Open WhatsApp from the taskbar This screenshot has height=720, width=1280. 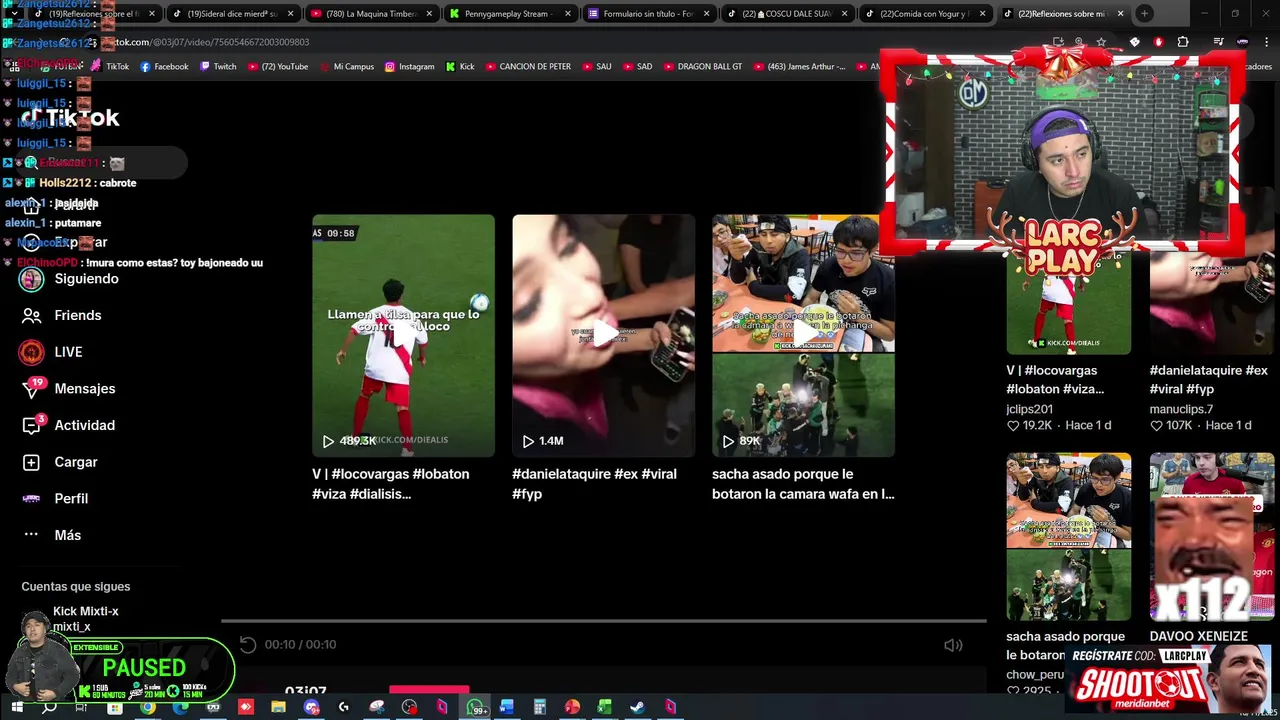point(474,707)
